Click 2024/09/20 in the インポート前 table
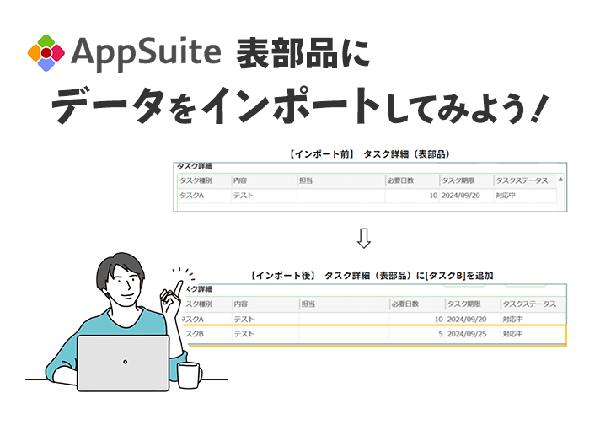600x425 pixels. [460, 195]
